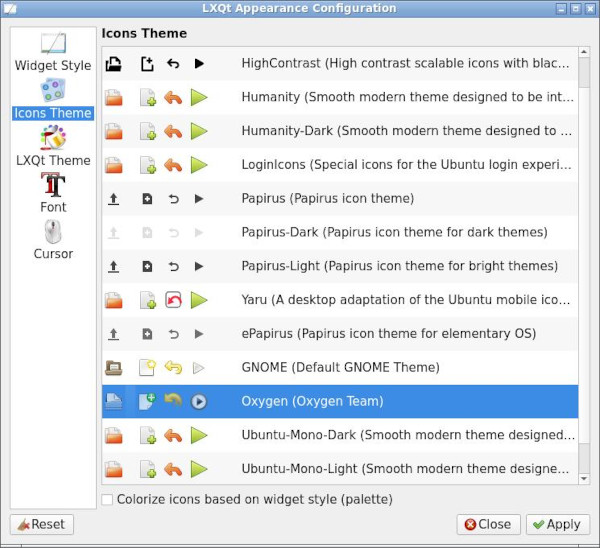
Task: Click the Humanity row new-document plus icon
Action: pos(148,98)
